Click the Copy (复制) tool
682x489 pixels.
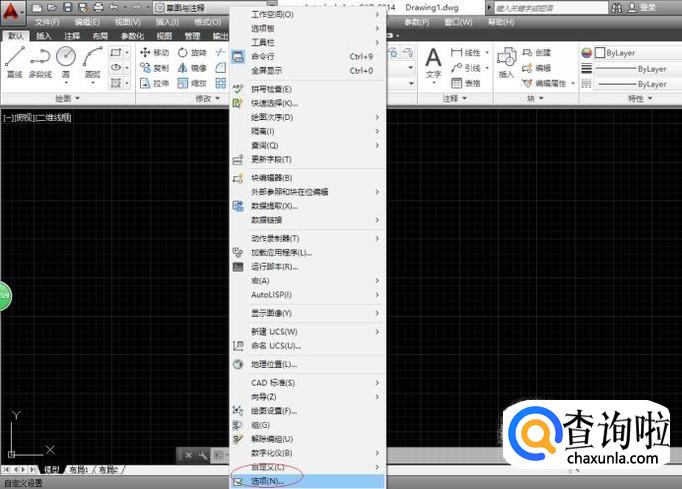[154, 68]
